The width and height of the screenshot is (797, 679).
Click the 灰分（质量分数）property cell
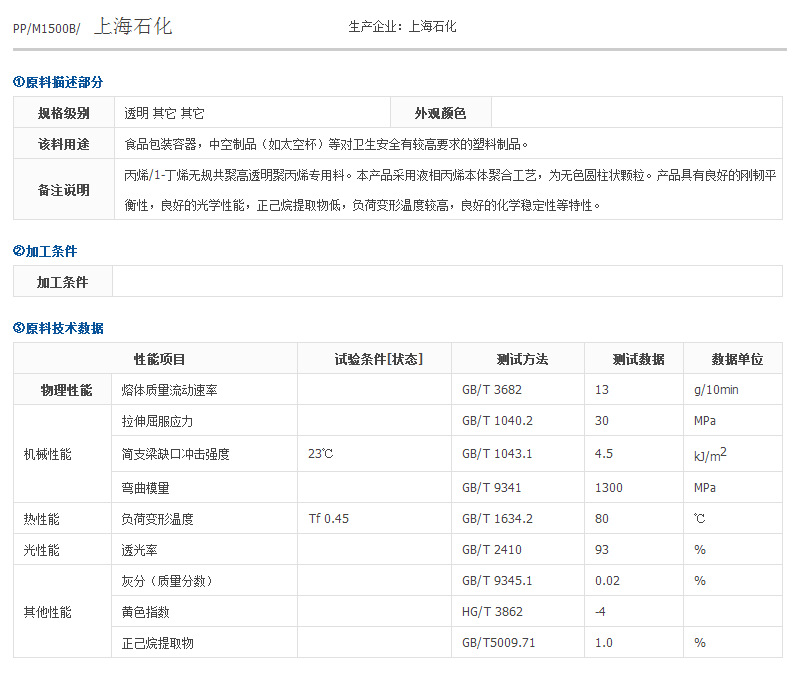[x=205, y=580]
